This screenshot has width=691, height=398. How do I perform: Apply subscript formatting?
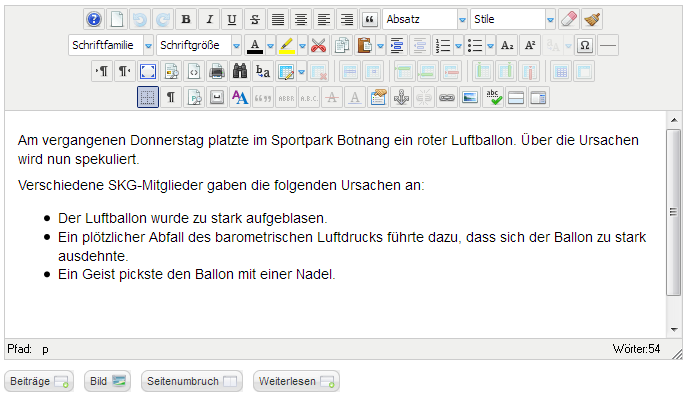pos(507,45)
